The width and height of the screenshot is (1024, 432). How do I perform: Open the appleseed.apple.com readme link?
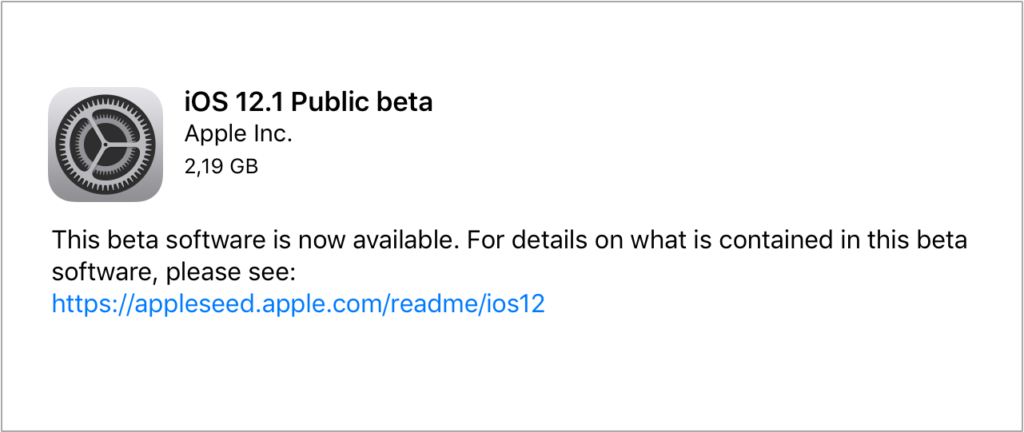click(298, 304)
